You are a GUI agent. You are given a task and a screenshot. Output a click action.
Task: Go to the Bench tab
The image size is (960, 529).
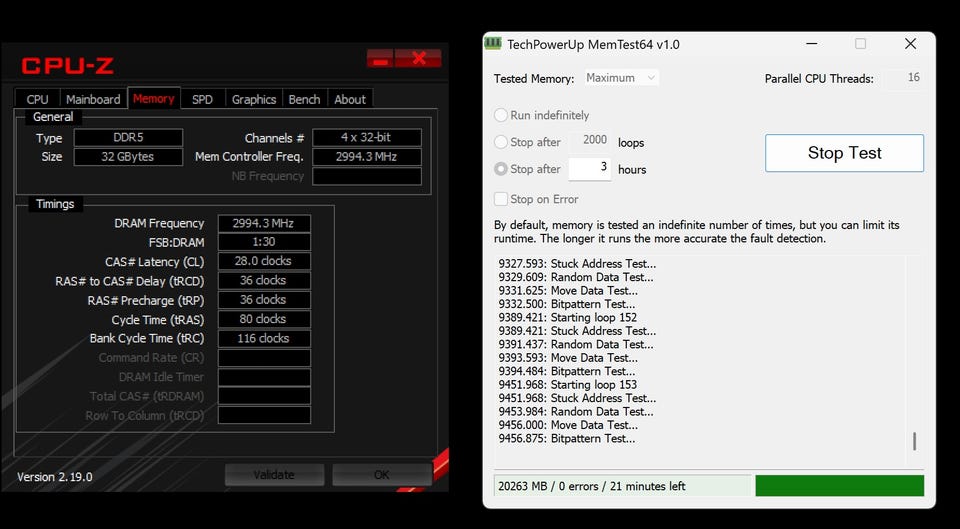click(304, 99)
